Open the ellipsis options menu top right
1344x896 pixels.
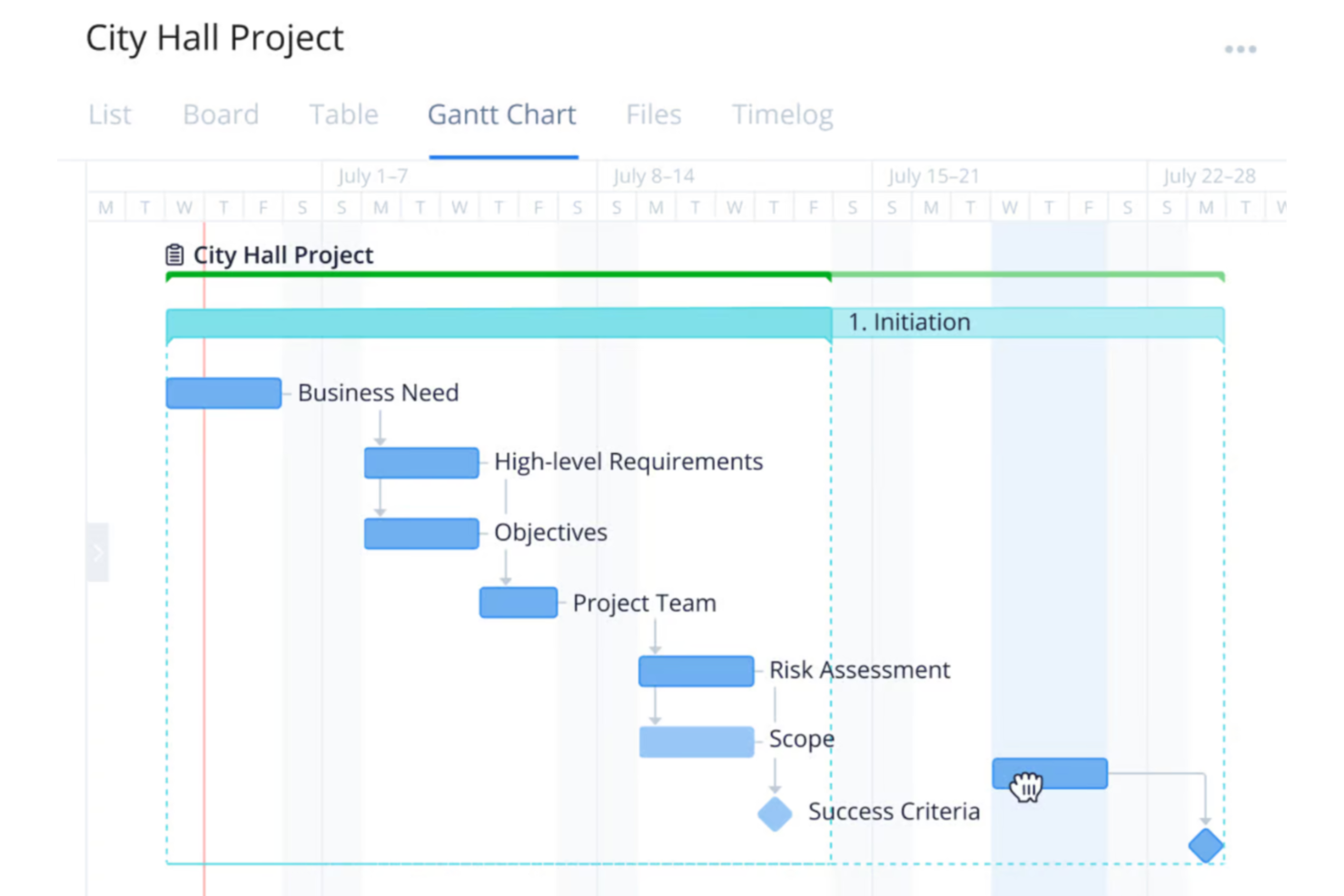[1240, 50]
